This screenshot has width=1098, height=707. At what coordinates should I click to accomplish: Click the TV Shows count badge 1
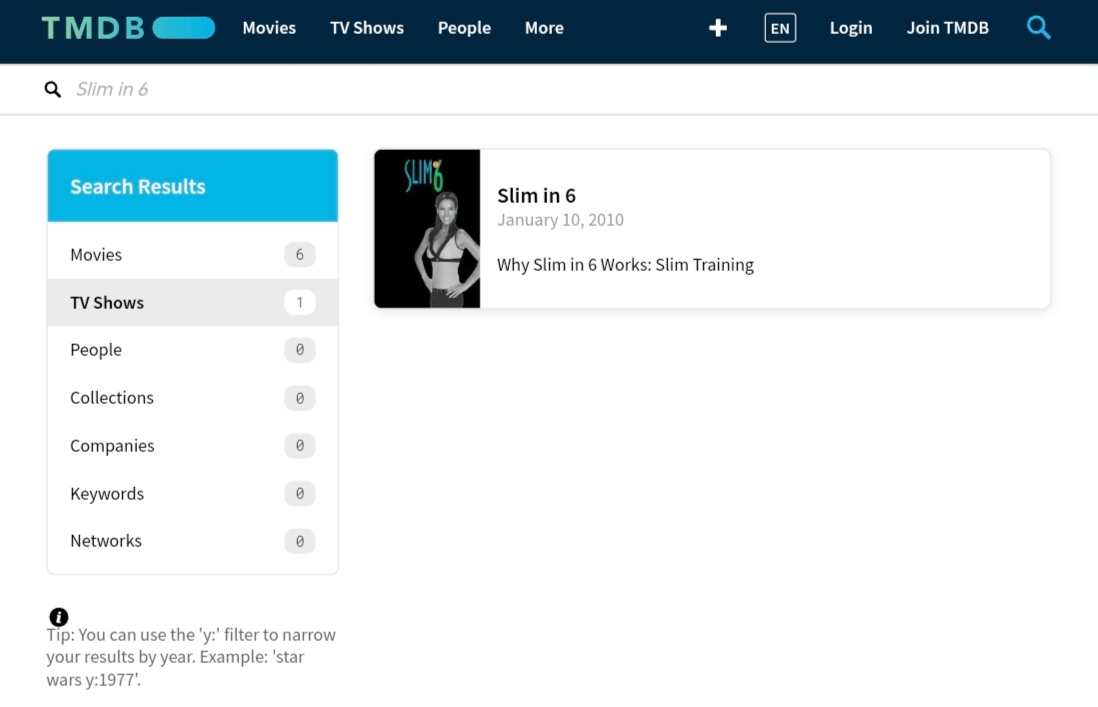pyautogui.click(x=300, y=302)
